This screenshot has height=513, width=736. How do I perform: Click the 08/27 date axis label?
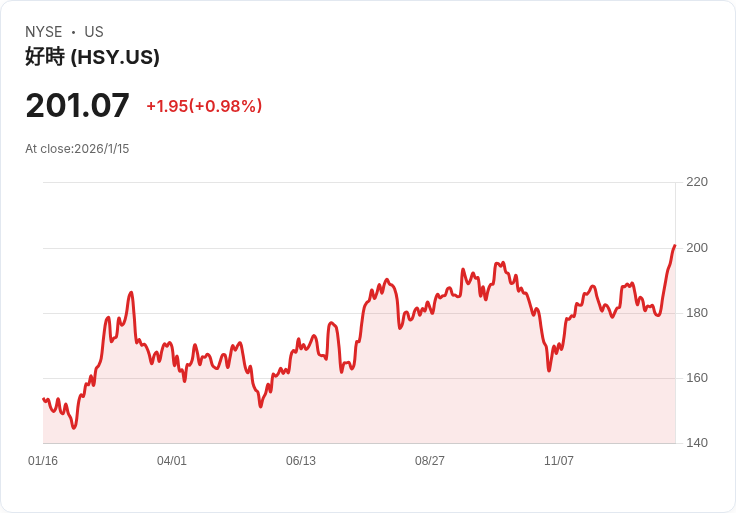coord(429,461)
